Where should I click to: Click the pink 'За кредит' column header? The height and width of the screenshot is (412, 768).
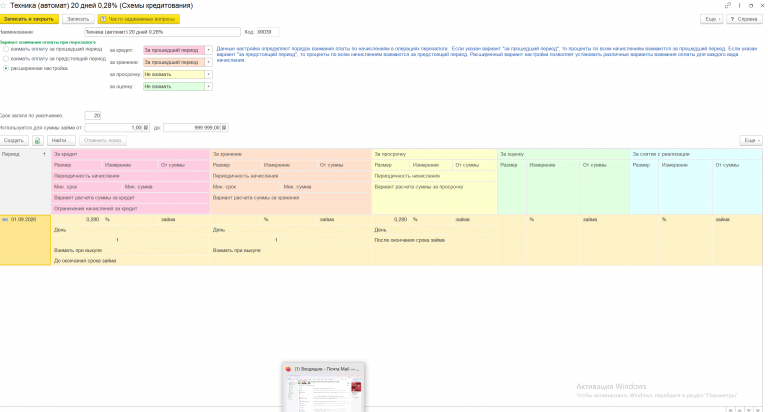[x=131, y=154]
